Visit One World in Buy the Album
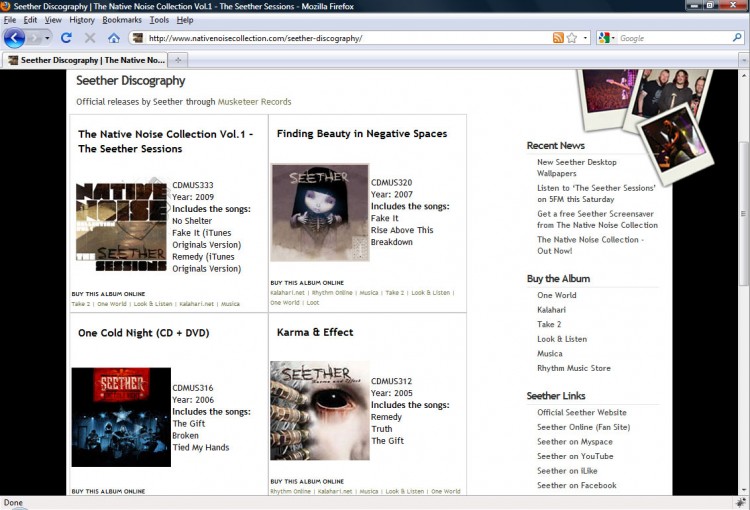Screen dimensions: 750x510 557,295
